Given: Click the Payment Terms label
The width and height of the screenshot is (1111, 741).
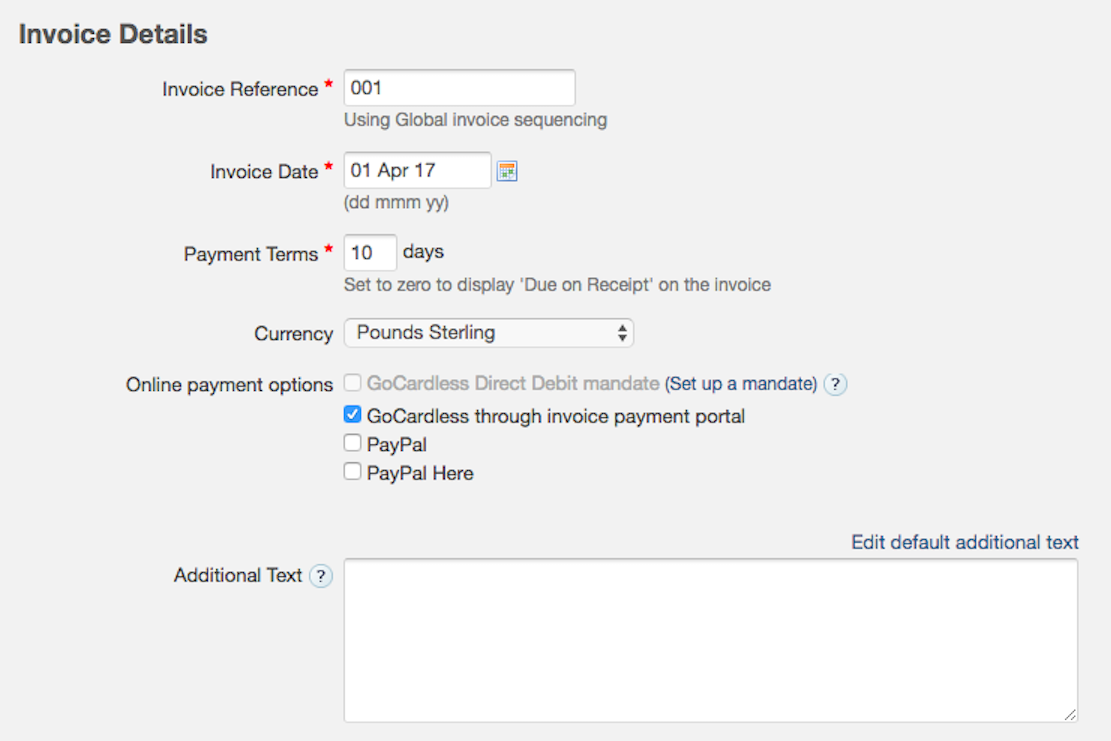Looking at the screenshot, I should (251, 254).
